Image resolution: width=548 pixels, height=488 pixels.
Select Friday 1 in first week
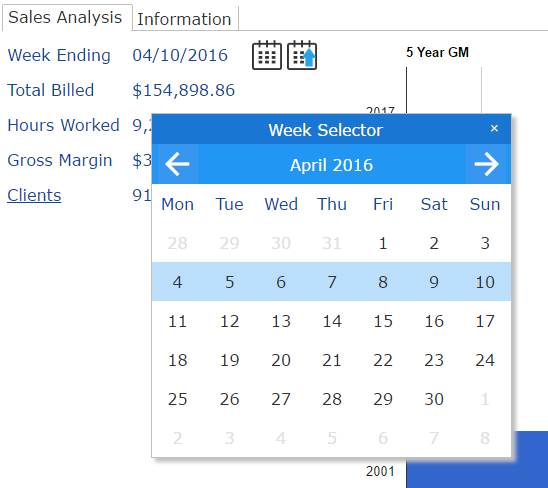tap(383, 243)
